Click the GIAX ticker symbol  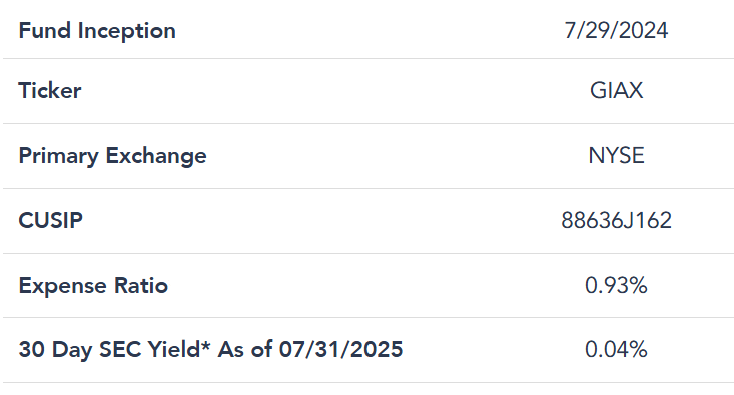(x=616, y=90)
